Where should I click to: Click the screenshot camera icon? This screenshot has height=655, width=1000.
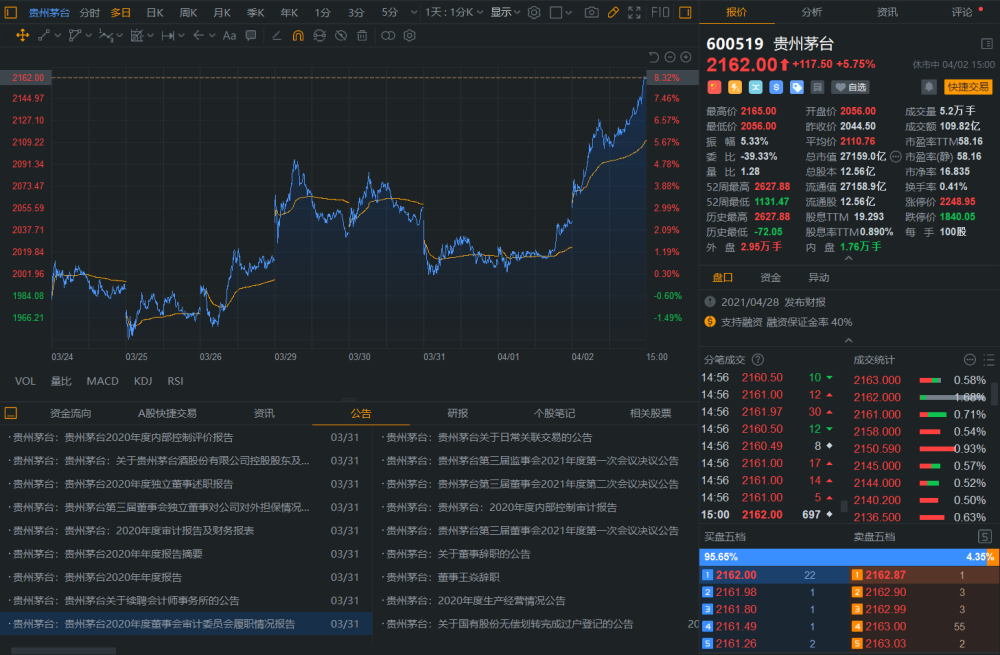tap(591, 12)
